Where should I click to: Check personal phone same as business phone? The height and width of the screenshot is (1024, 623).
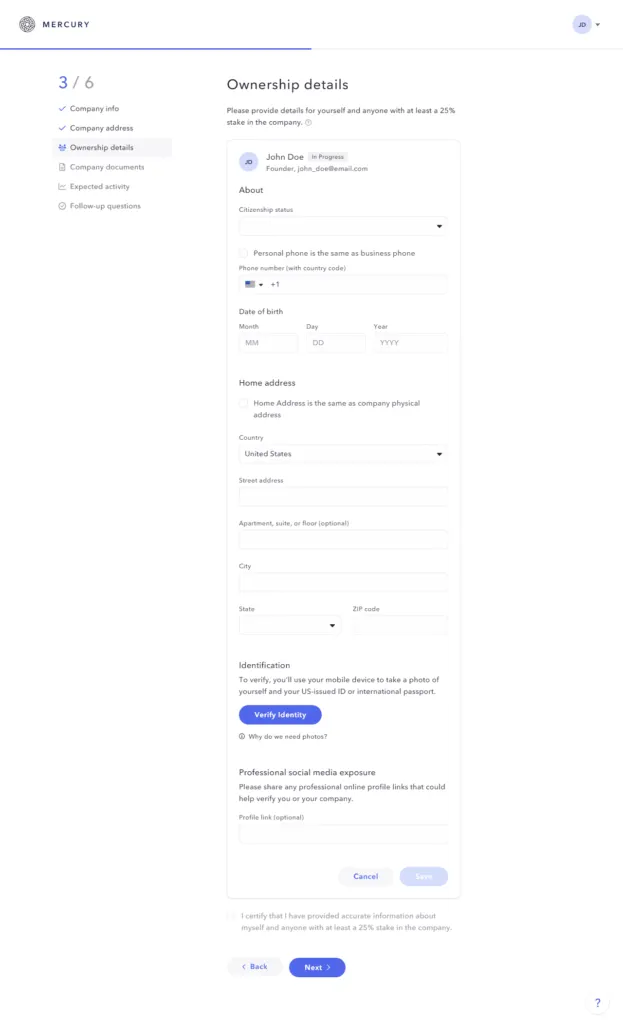pyautogui.click(x=244, y=253)
